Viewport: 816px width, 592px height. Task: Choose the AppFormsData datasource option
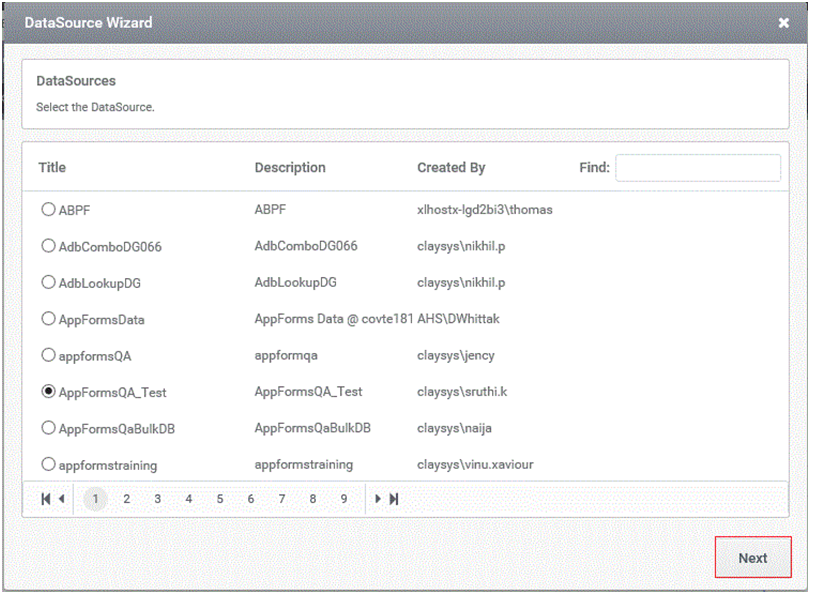[48, 319]
